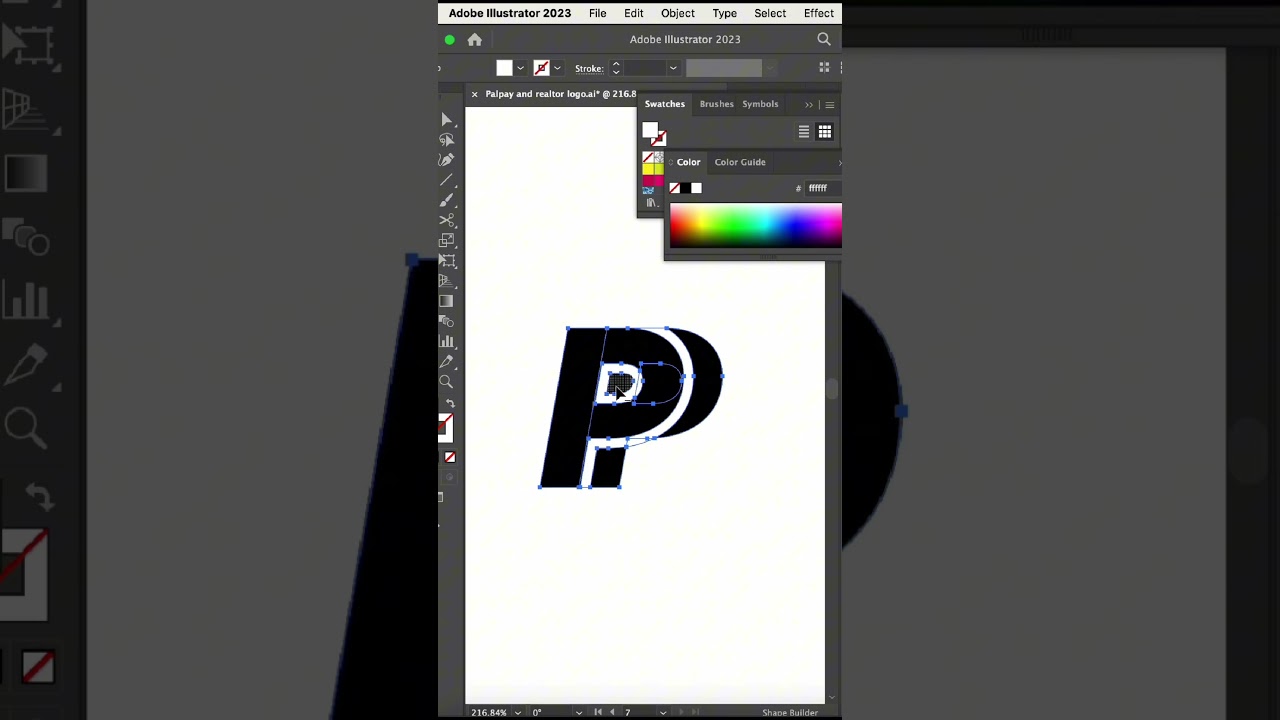Image resolution: width=1280 pixels, height=720 pixels.
Task: Pick black swatch in Color panel
Action: pyautogui.click(x=685, y=188)
